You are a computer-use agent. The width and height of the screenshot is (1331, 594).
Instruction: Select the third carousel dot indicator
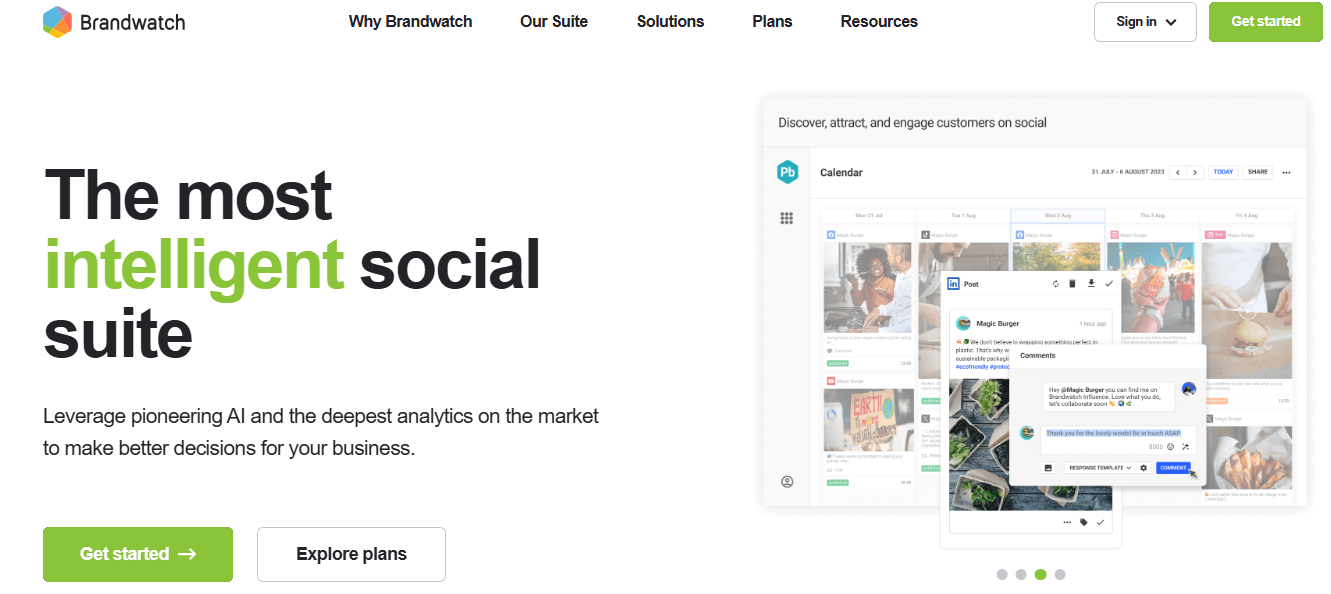pyautogui.click(x=1040, y=574)
